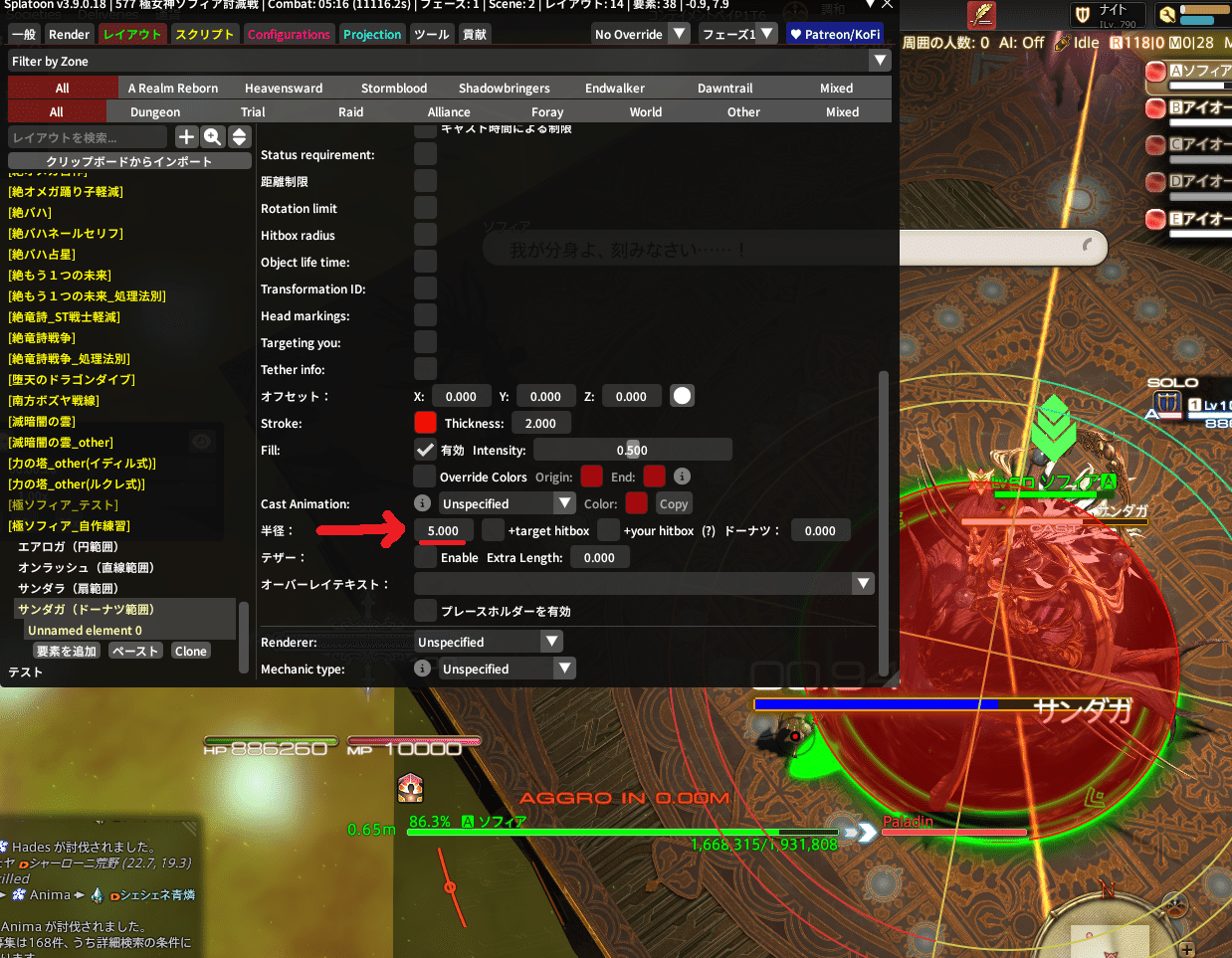The image size is (1232, 958).
Task: Click the Copy button next to Color
Action: [x=674, y=503]
